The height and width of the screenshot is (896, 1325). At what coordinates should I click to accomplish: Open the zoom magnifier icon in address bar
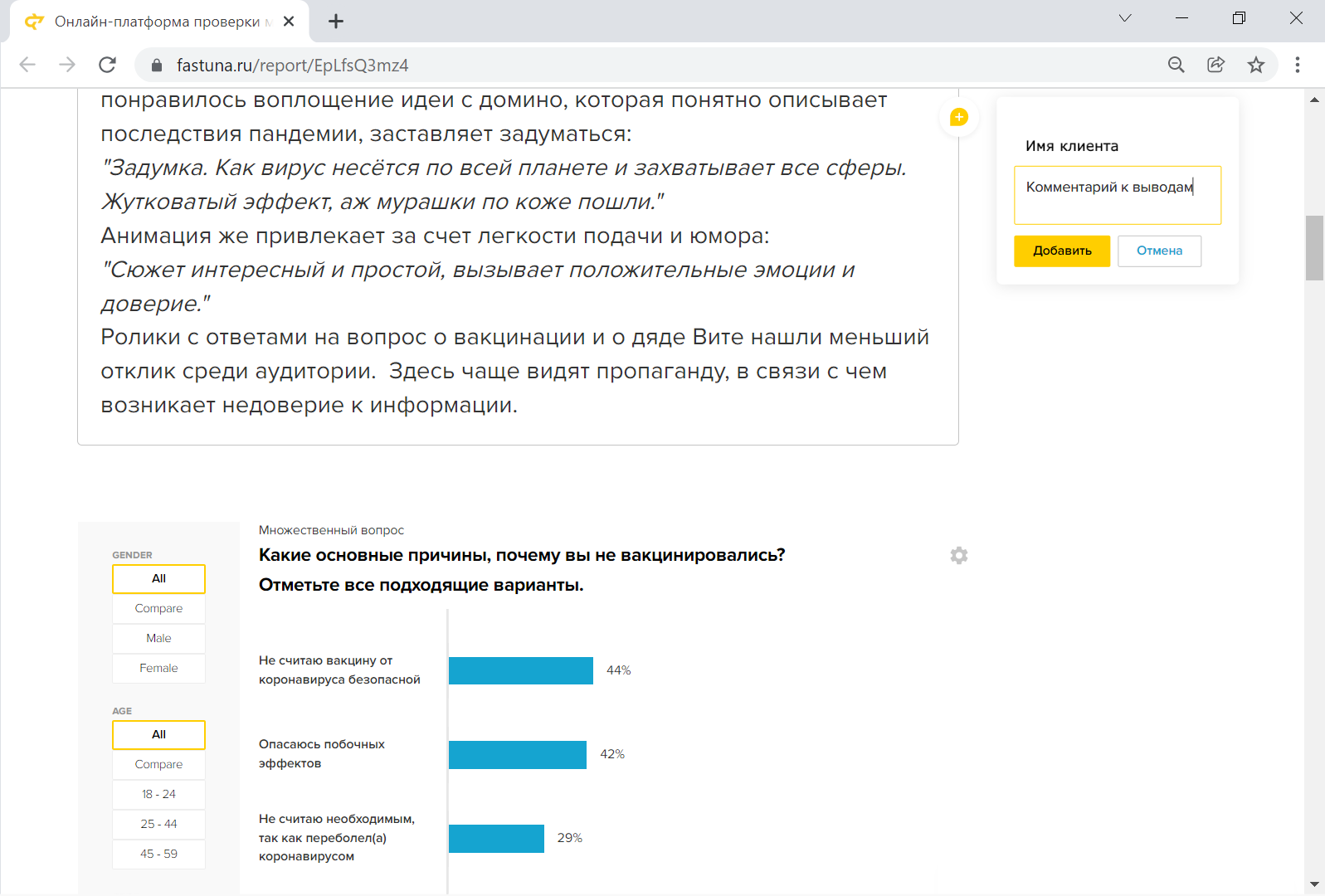(1176, 65)
